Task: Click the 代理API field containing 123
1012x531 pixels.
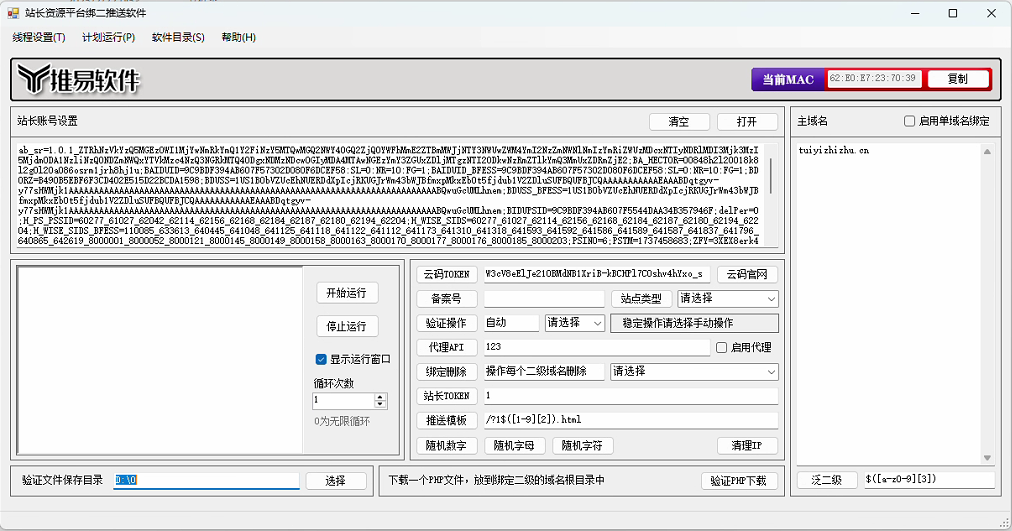Action: click(597, 347)
